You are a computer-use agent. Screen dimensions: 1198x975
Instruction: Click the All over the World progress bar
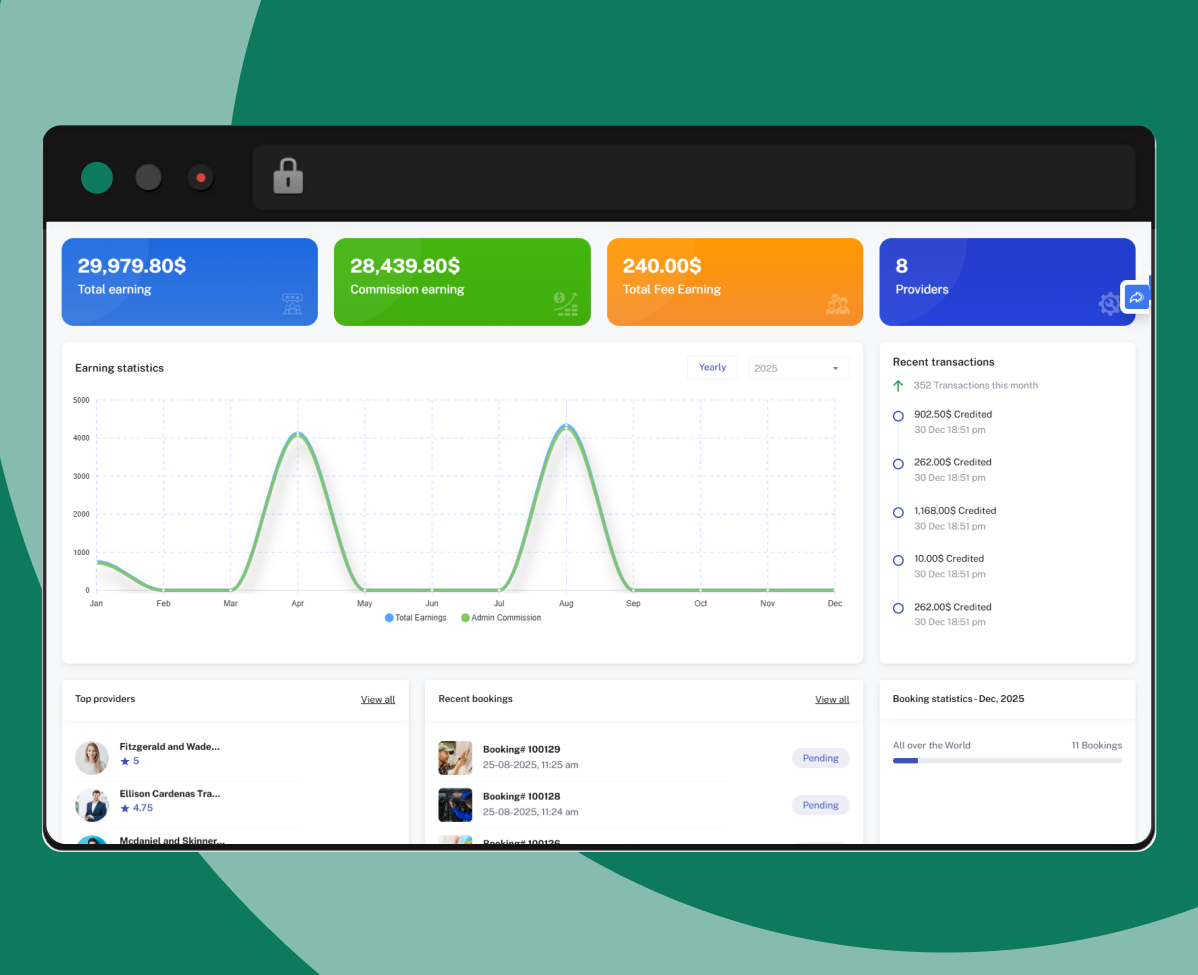pyautogui.click(x=1006, y=761)
